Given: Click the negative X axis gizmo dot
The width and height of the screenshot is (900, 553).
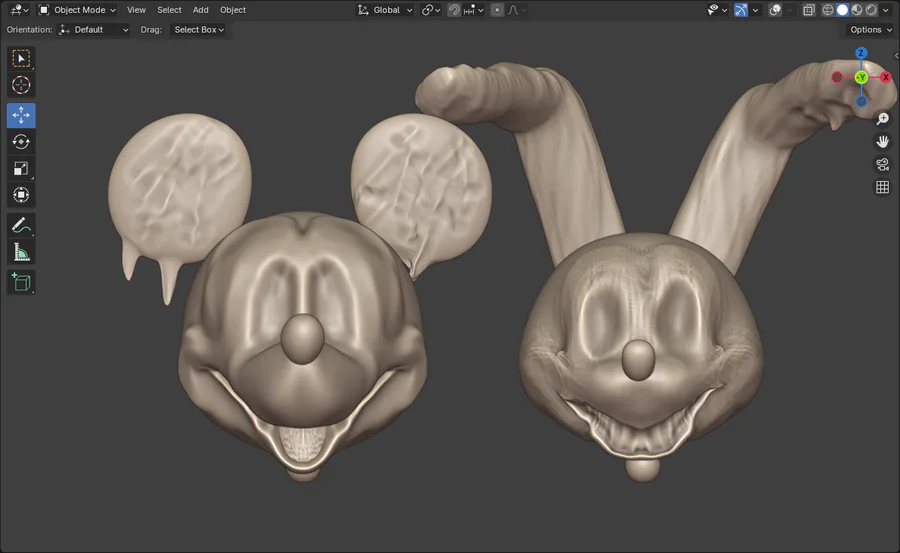Looking at the screenshot, I should [837, 77].
